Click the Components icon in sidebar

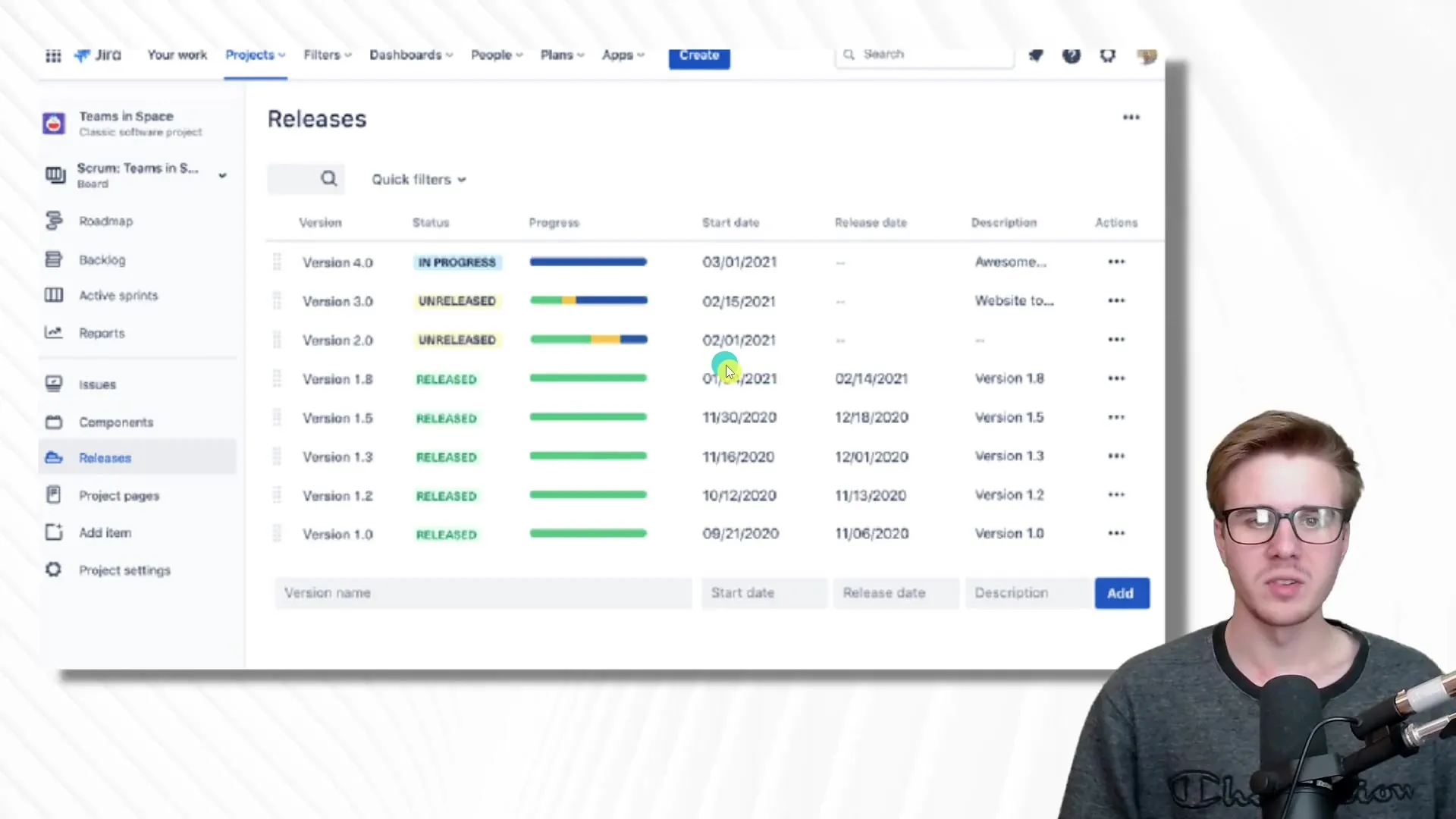(x=54, y=421)
